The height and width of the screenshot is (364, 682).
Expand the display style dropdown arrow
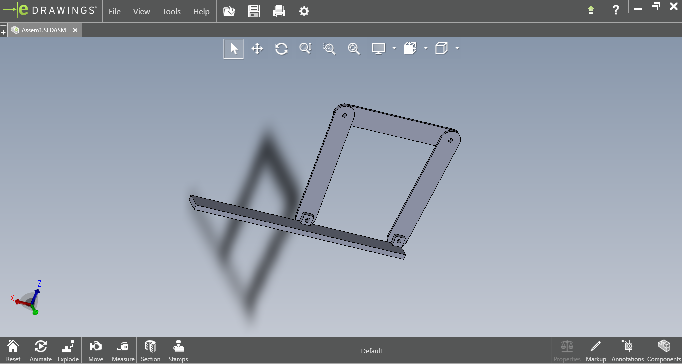pyautogui.click(x=425, y=48)
